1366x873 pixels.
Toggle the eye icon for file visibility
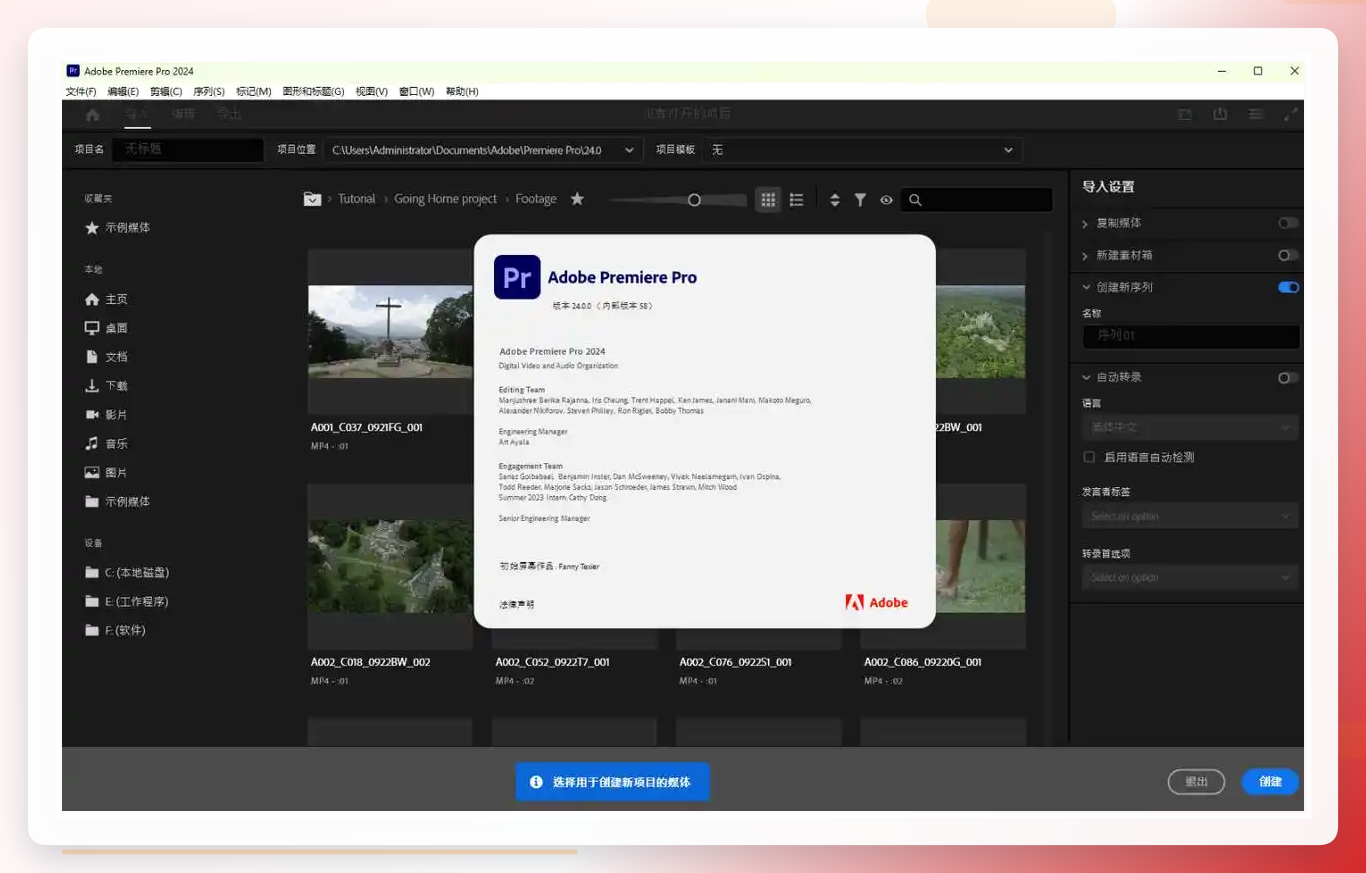pos(886,200)
